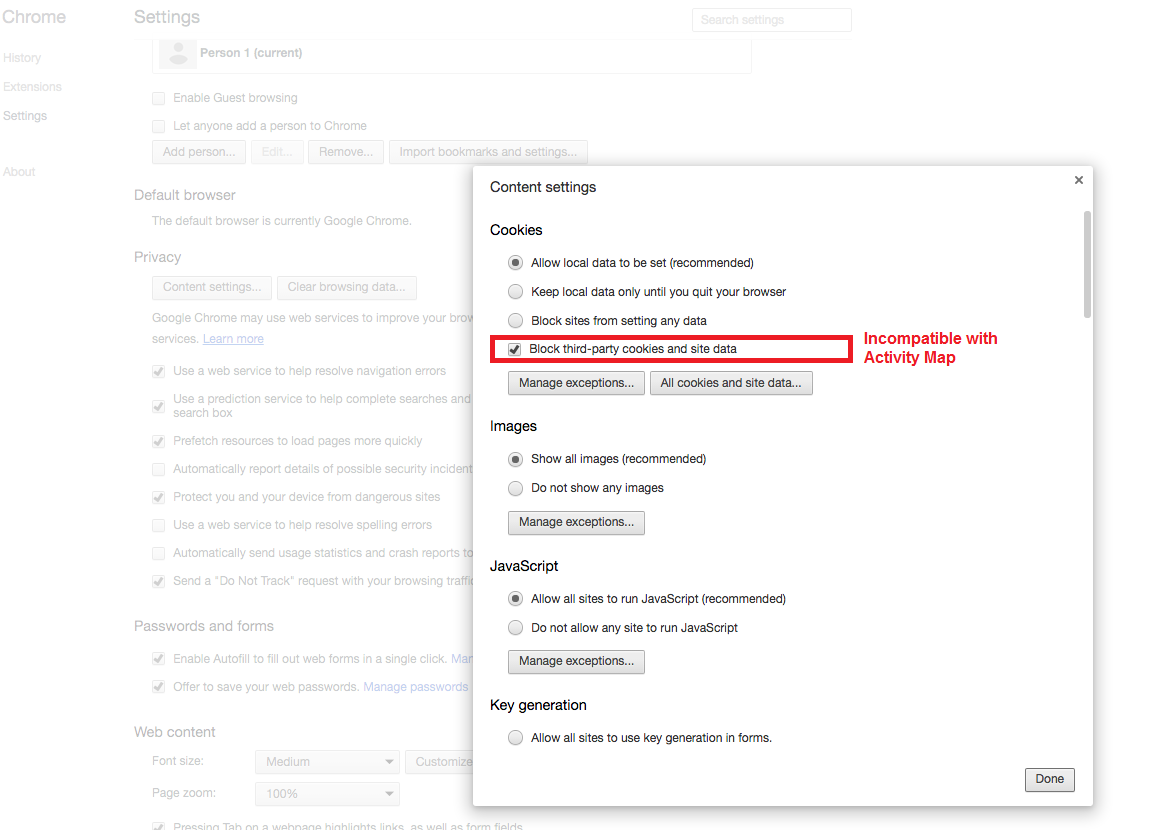Click Import bookmarks and settings button
Screen dimensions: 1157x830
click(488, 152)
